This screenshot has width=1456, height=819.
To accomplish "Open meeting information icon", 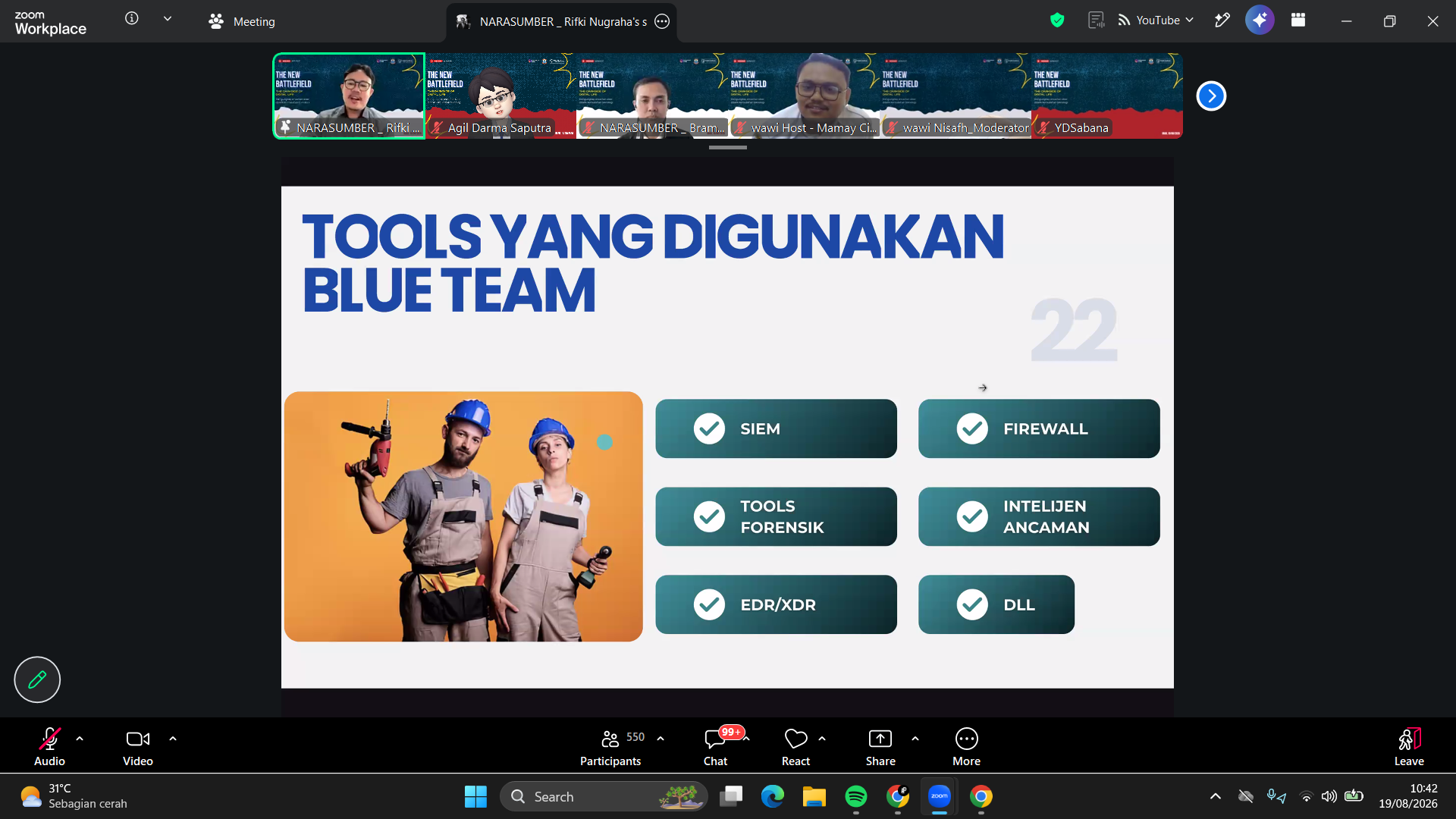I will 132,18.
